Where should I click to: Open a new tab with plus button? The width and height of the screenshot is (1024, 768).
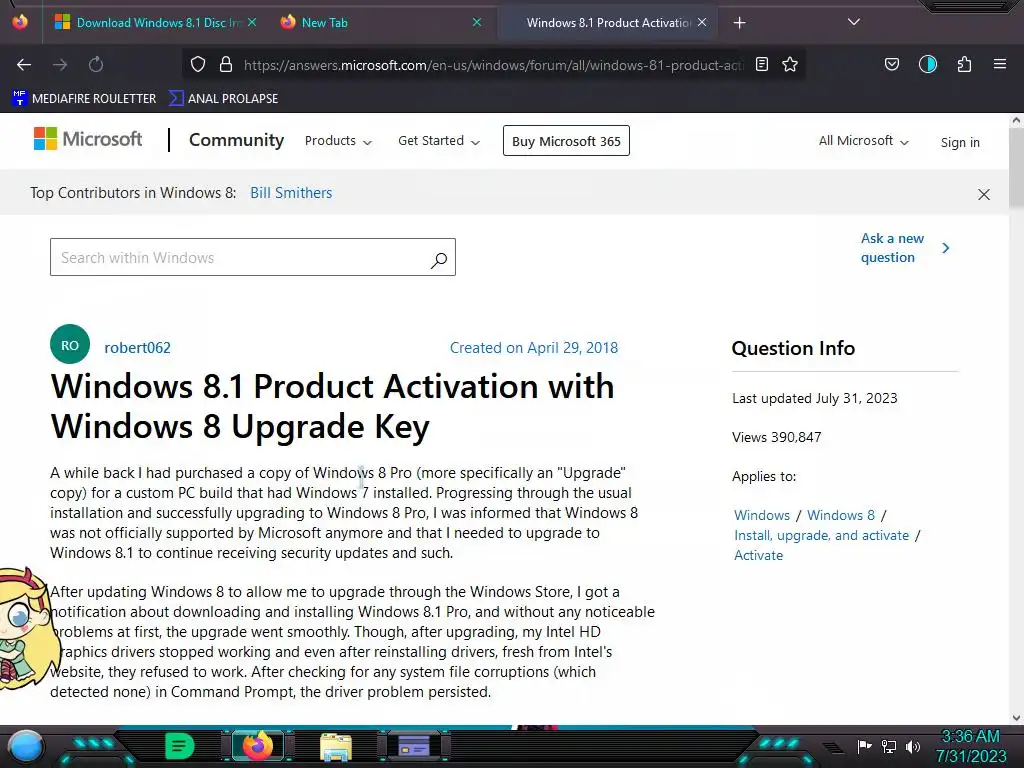pos(739,23)
